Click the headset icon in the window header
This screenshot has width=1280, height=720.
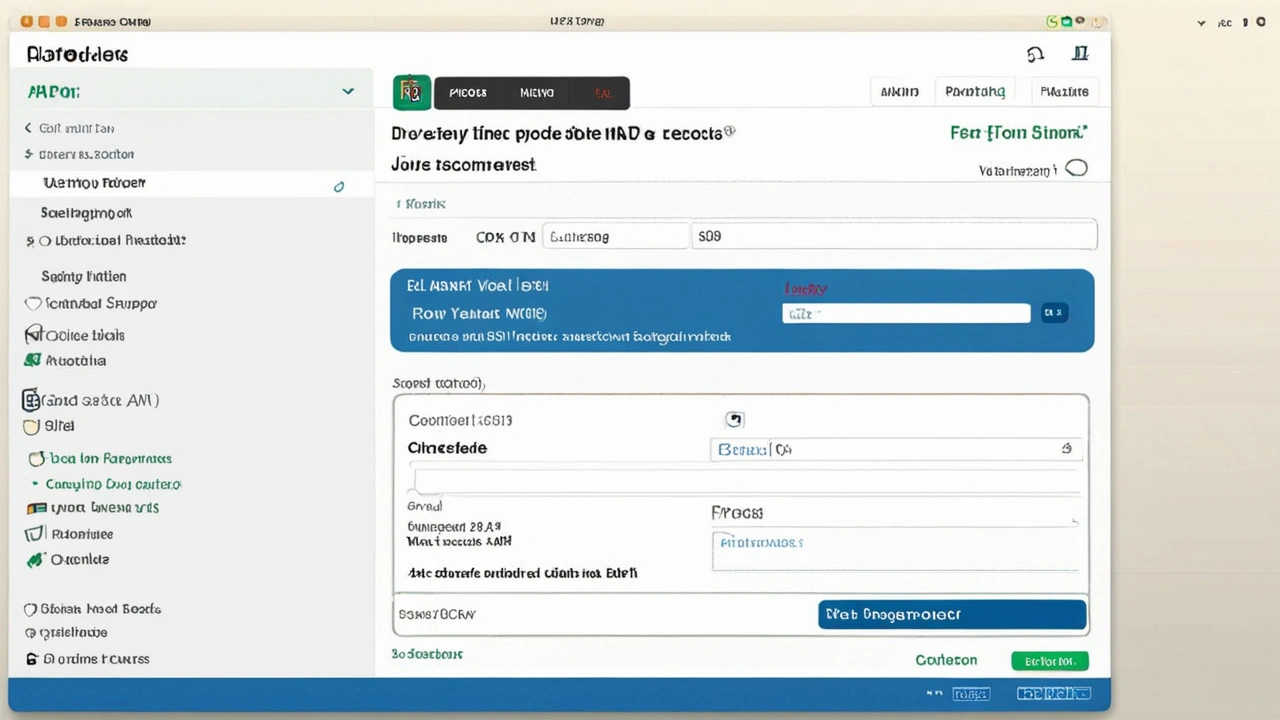(x=1035, y=55)
